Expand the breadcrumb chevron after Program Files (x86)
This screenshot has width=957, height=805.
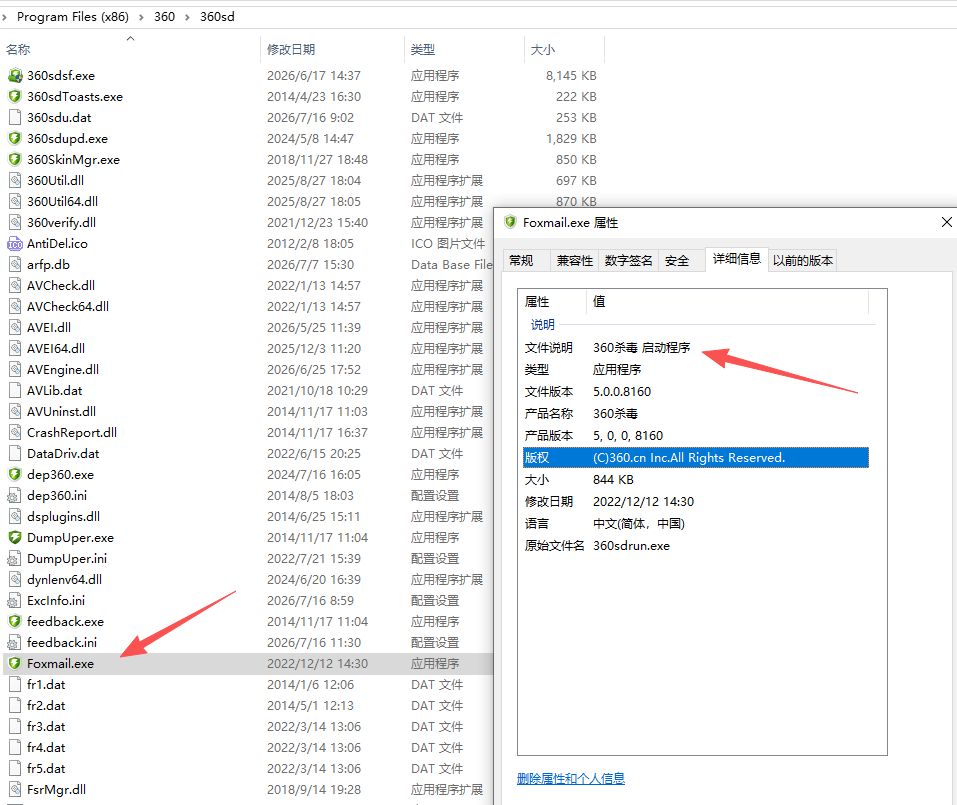point(141,17)
